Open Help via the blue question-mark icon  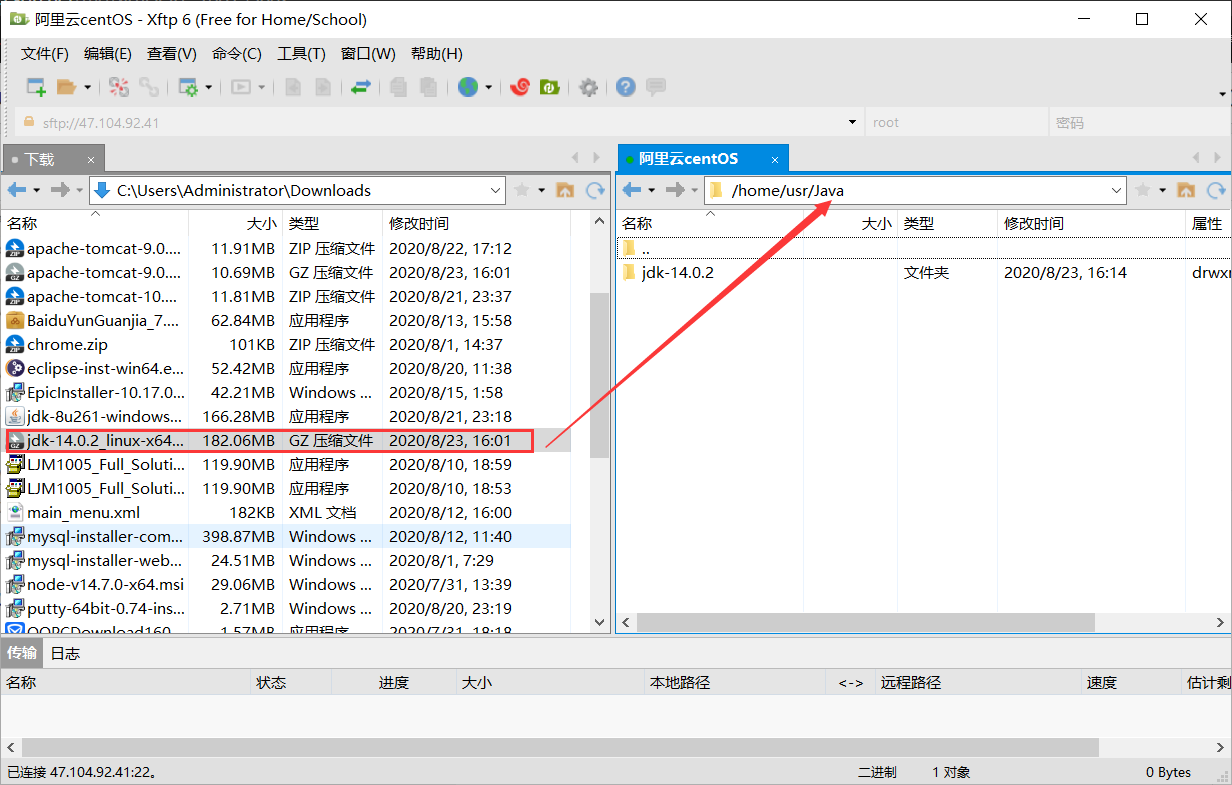click(x=626, y=87)
